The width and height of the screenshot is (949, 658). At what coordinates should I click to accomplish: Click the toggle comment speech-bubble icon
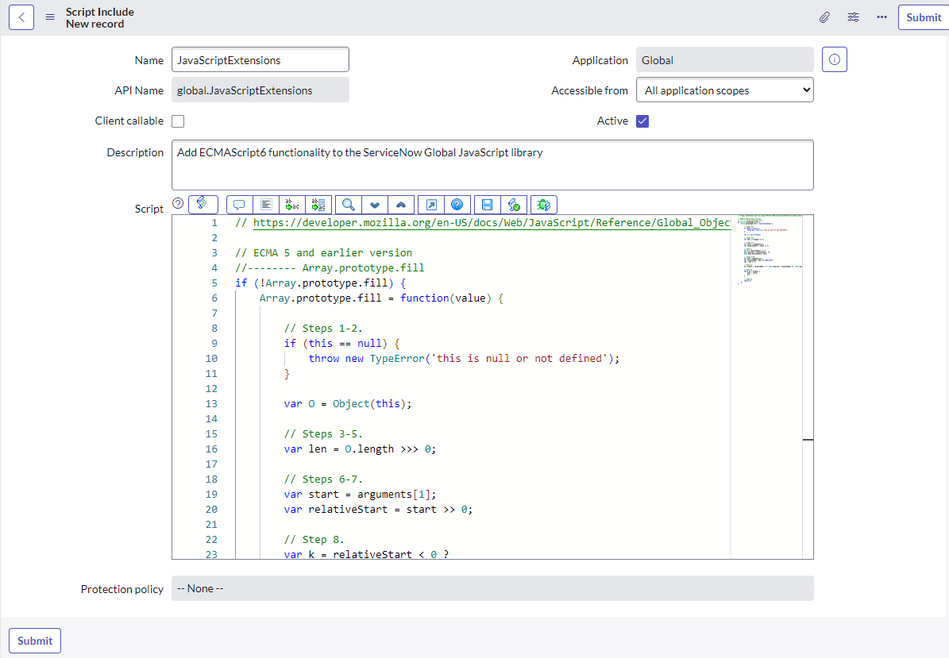click(239, 205)
